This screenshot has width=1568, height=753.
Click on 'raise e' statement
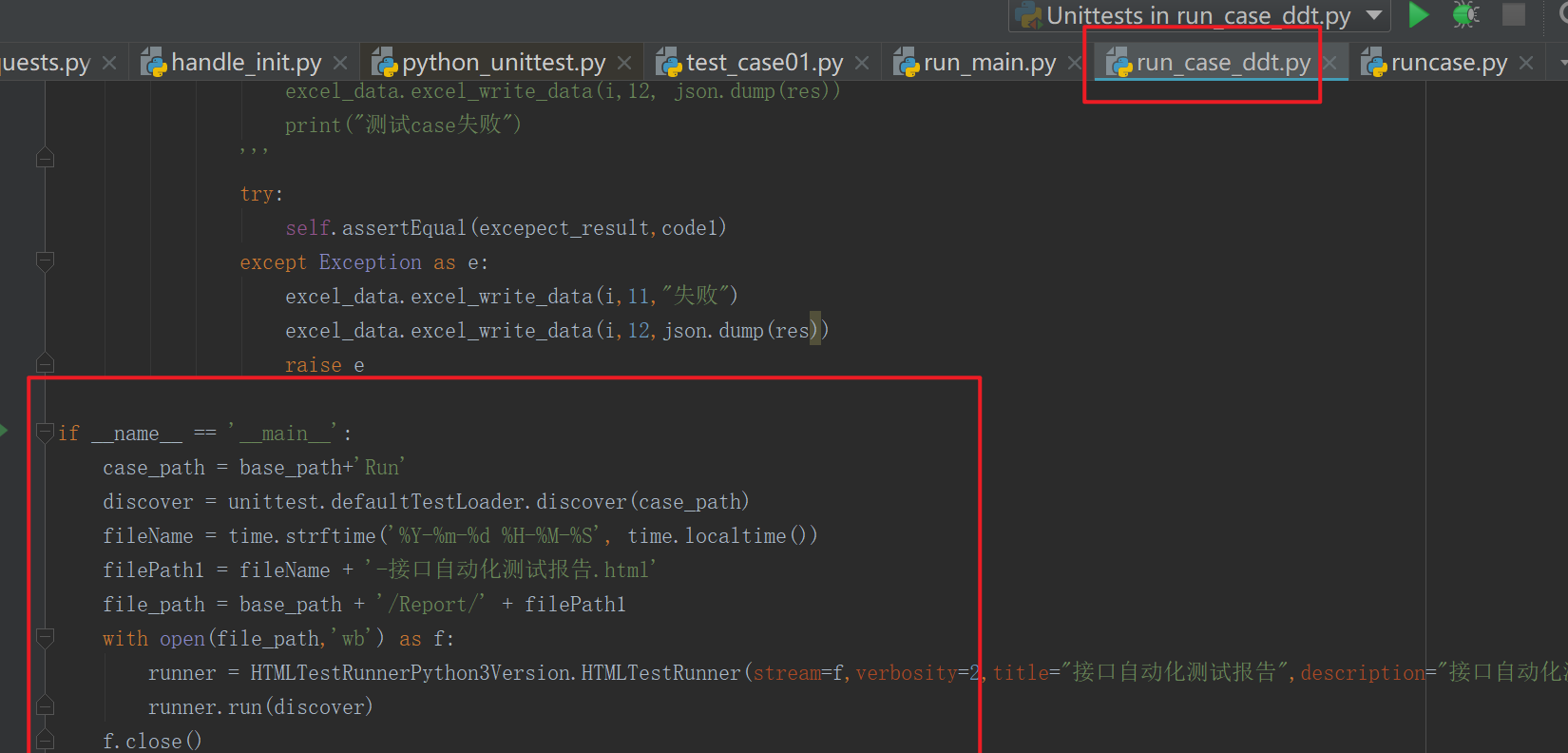tap(324, 365)
